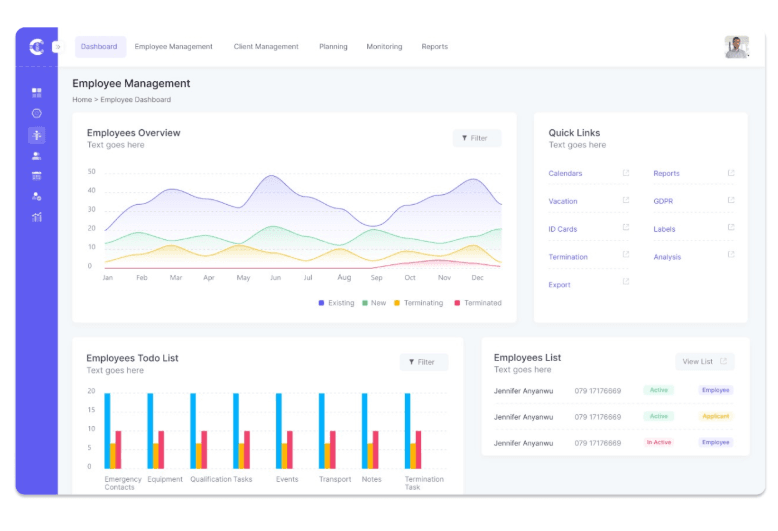Click external-link icon next to Analysis
Image resolution: width=778 pixels, height=531 pixels.
731,254
